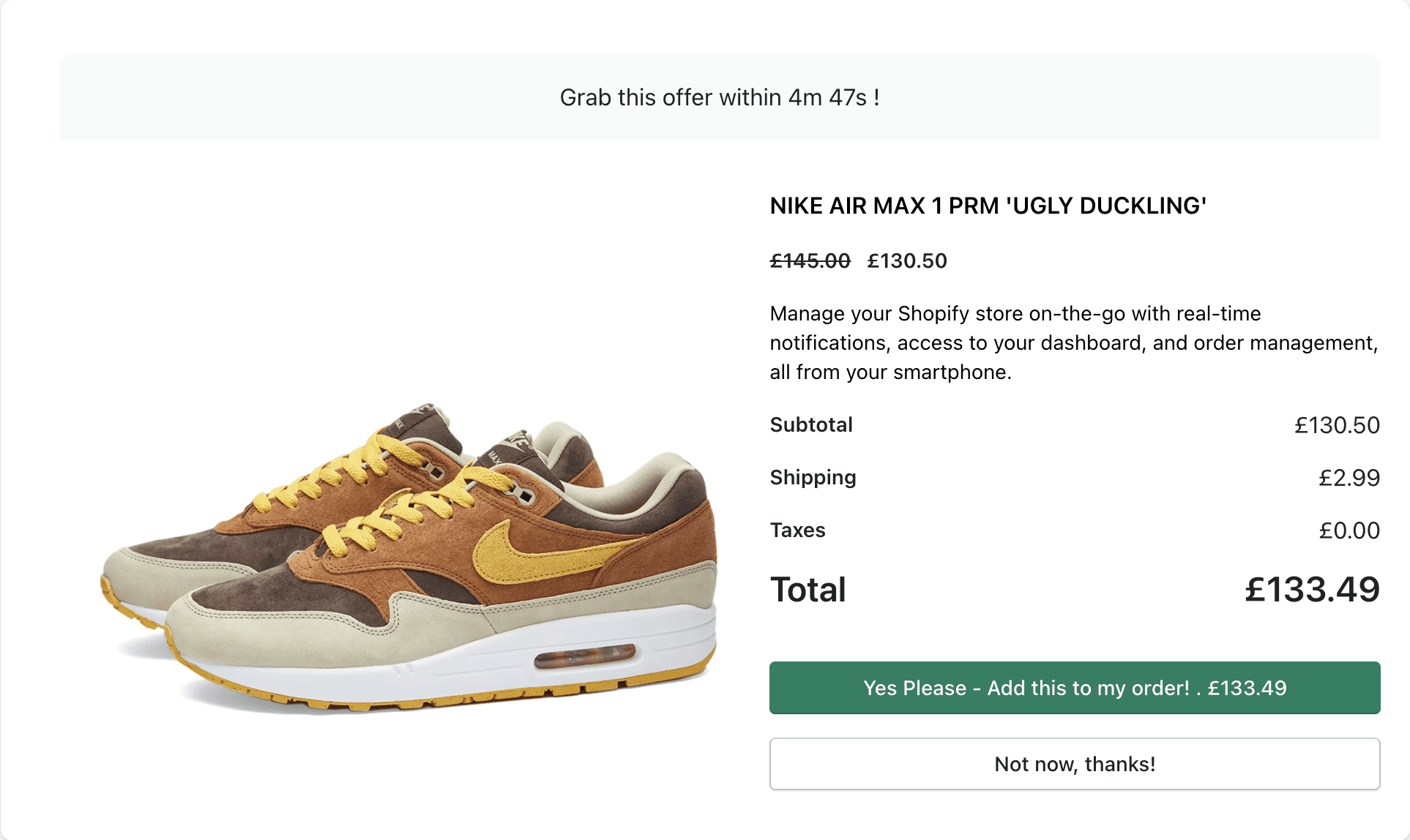Click the £0.00 taxes amount
1410x840 pixels.
tap(1349, 530)
